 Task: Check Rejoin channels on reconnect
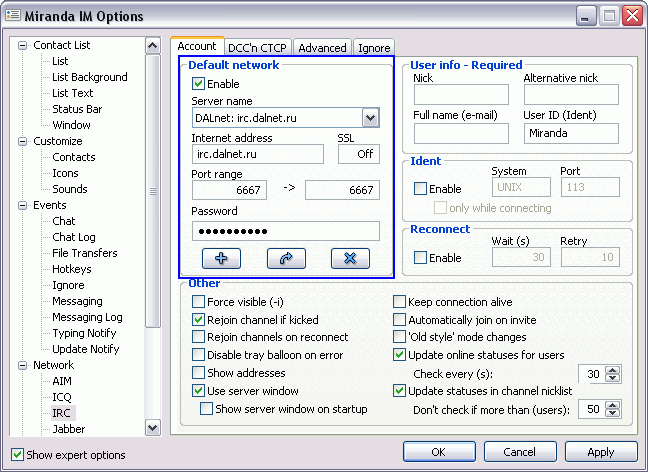pyautogui.click(x=198, y=337)
